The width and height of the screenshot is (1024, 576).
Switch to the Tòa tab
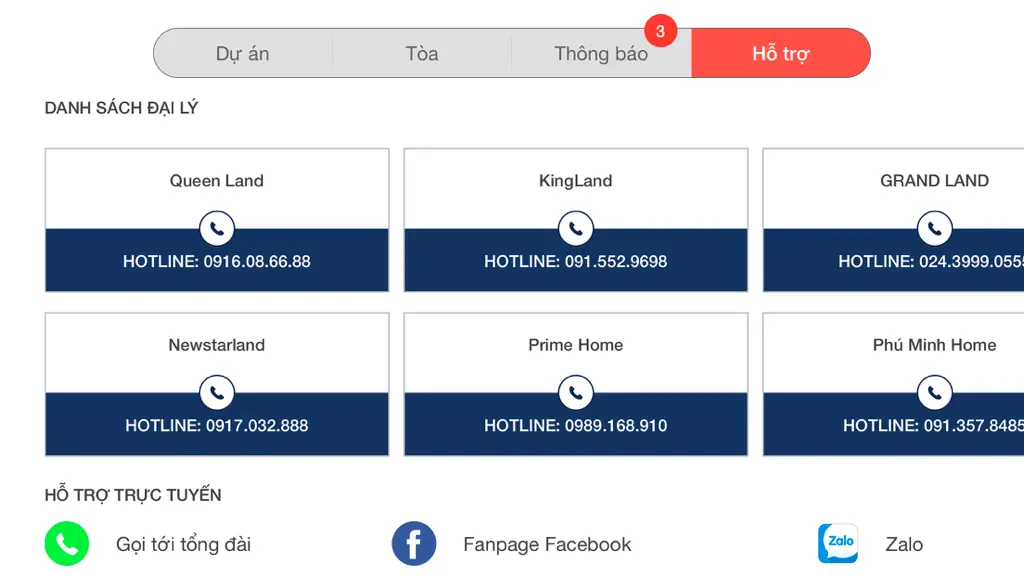tap(422, 53)
